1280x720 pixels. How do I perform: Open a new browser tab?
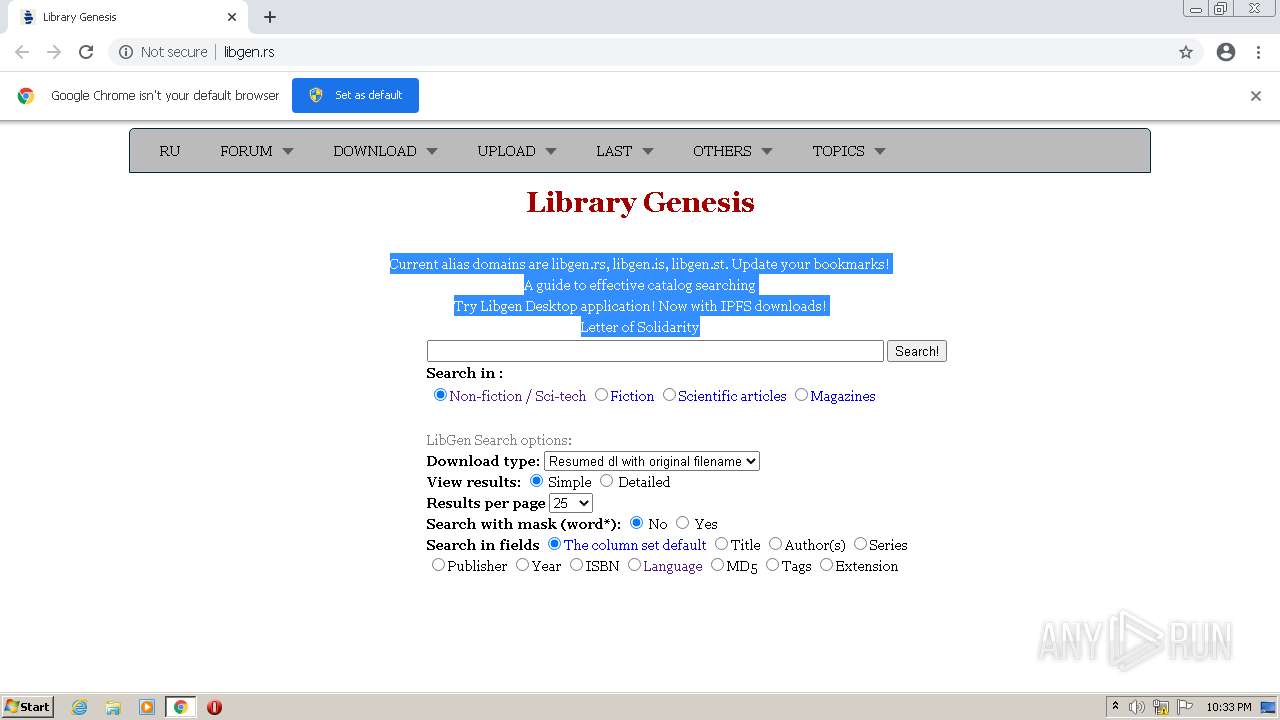(x=270, y=17)
